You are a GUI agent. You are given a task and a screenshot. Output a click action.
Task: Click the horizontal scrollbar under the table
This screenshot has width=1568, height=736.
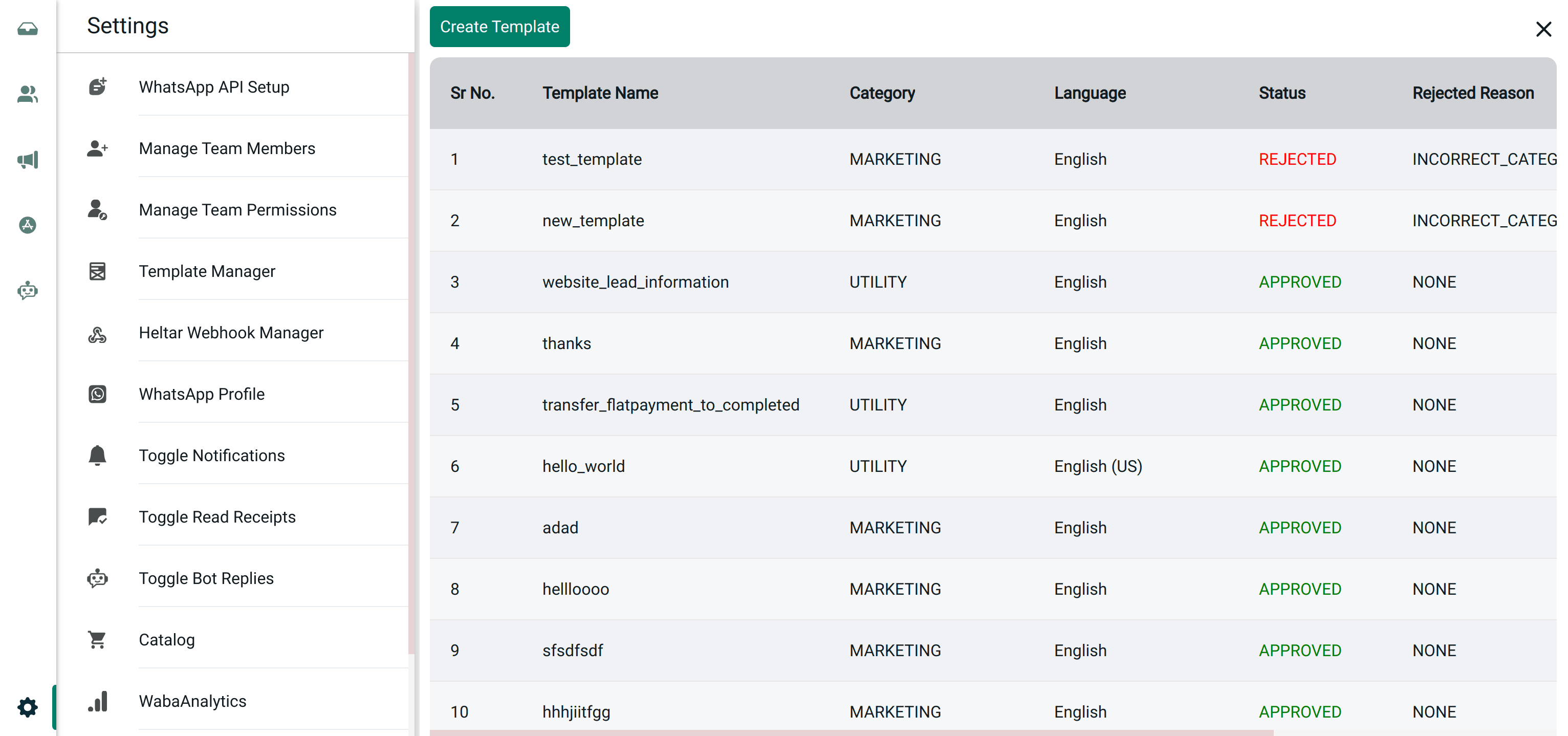851,732
